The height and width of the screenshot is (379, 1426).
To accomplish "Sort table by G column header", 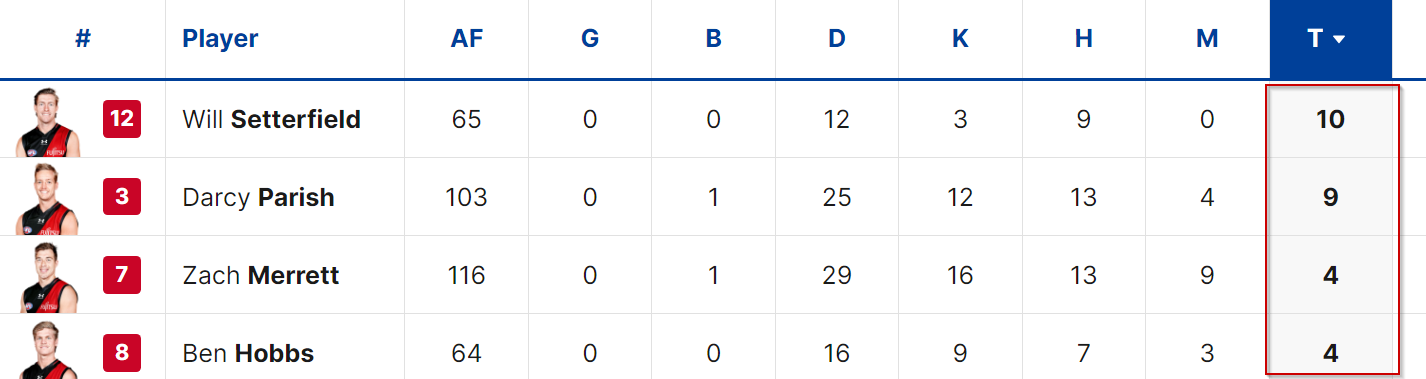I will (x=590, y=39).
